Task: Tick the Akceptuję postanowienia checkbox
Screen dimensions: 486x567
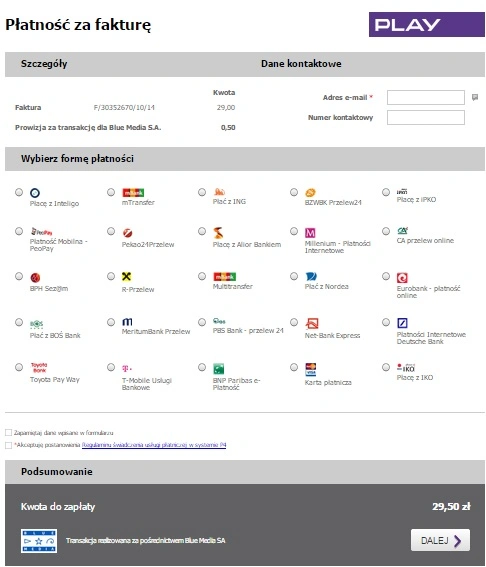Action: (x=8, y=445)
